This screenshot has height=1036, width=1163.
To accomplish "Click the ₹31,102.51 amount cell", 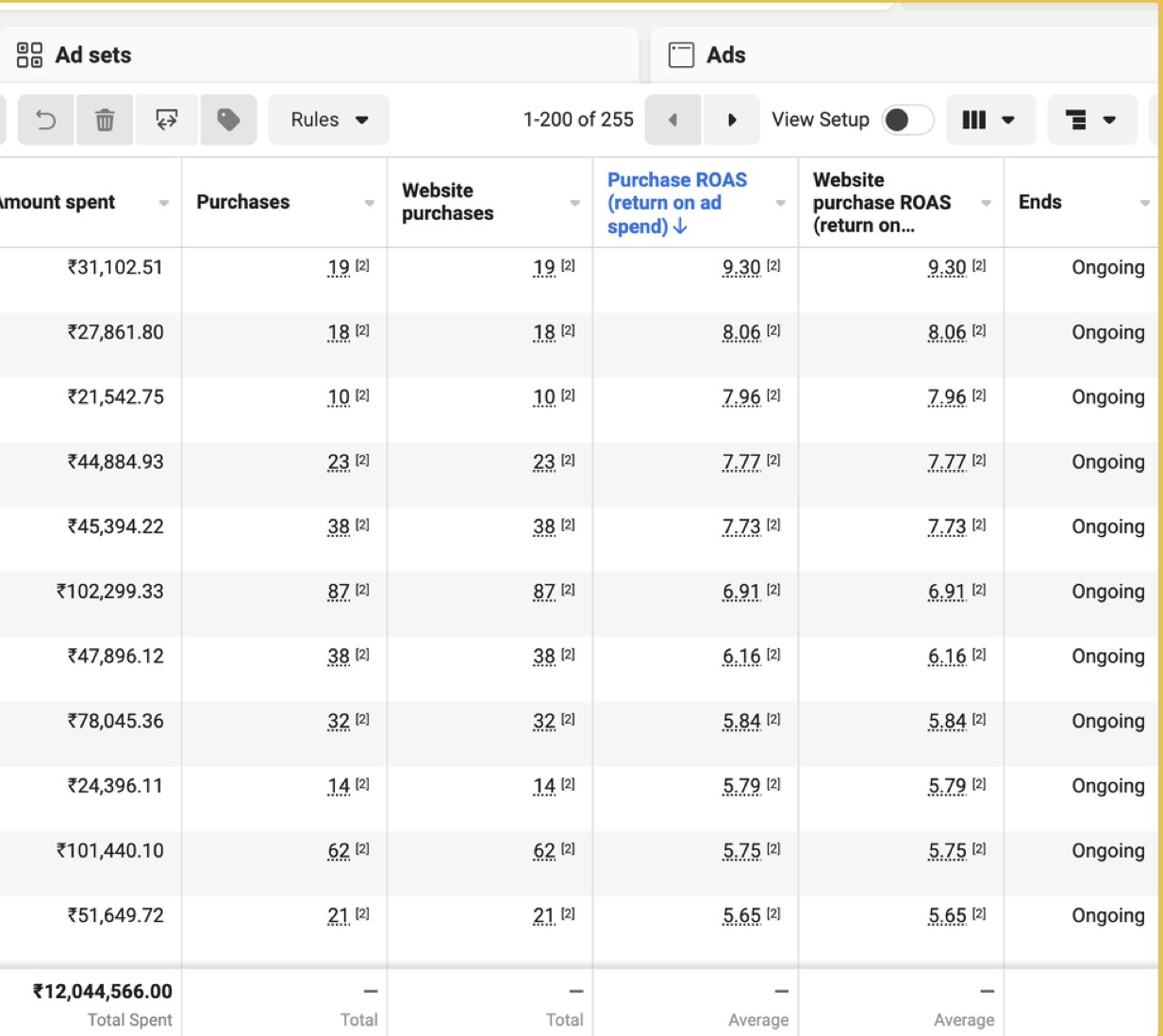I will (115, 267).
